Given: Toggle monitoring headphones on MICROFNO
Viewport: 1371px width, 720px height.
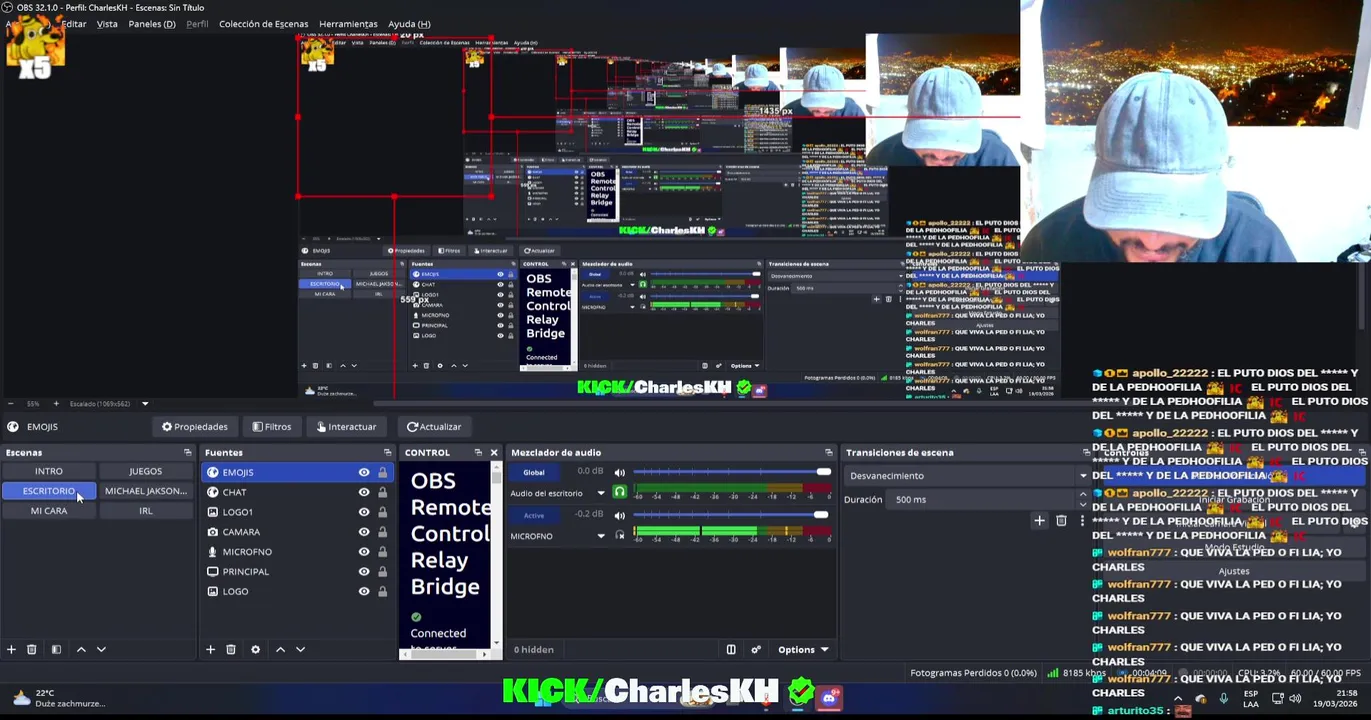Looking at the screenshot, I should (619, 536).
